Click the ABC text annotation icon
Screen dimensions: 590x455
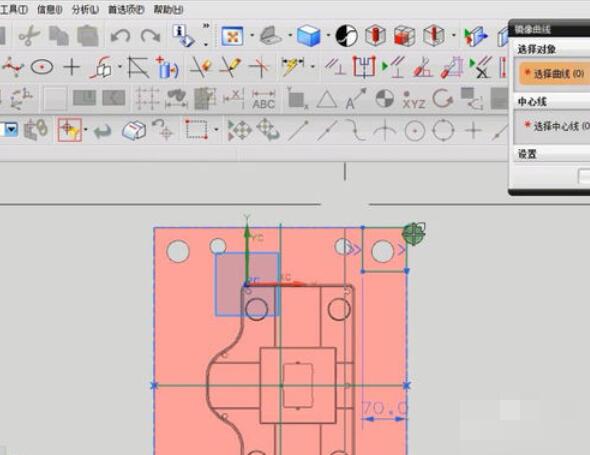tap(263, 99)
